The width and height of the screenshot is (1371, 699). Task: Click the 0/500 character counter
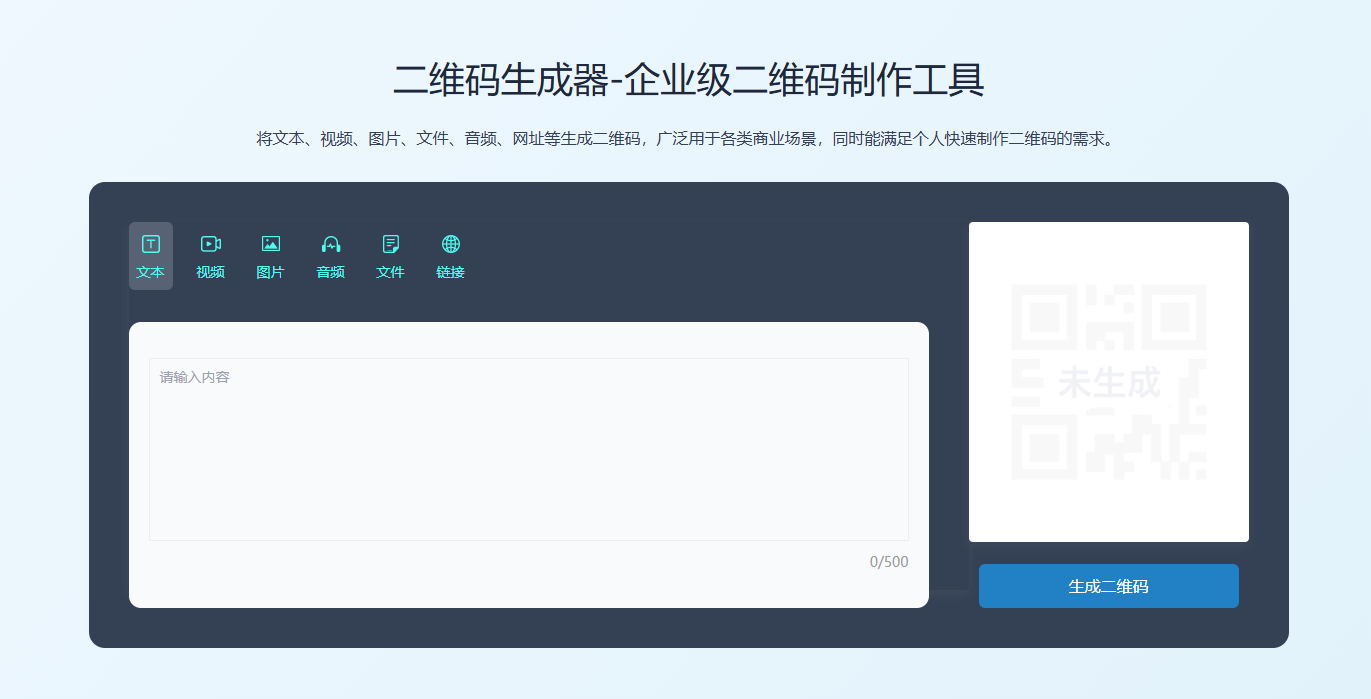coord(888,562)
